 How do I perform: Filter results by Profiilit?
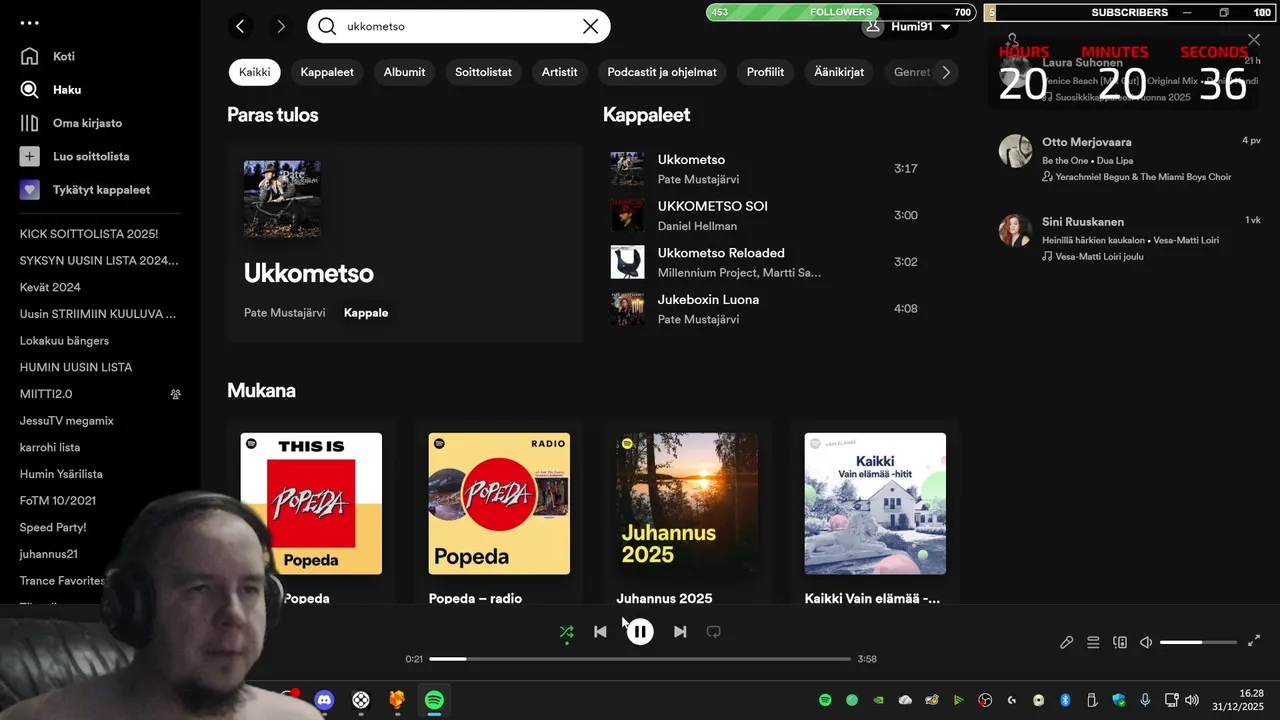[x=765, y=72]
